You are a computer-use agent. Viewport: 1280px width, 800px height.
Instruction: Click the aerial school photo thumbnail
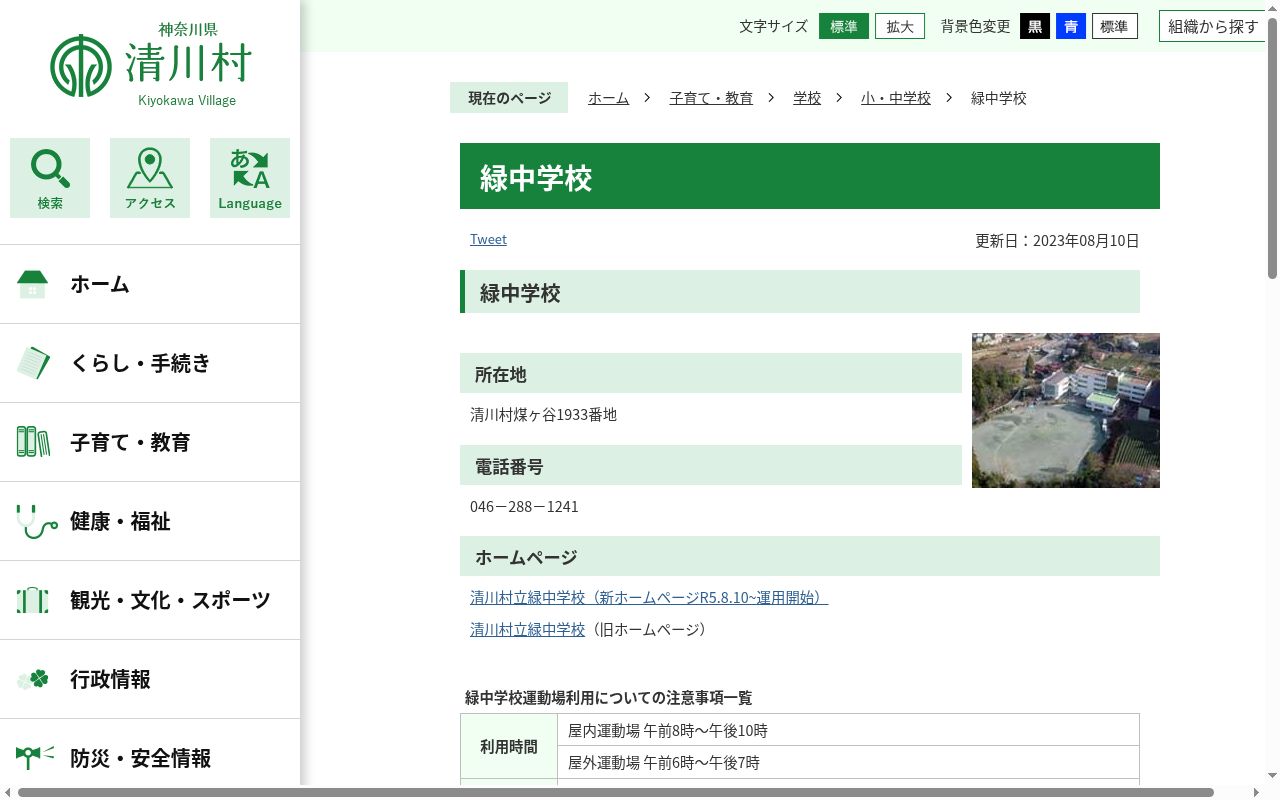point(1066,410)
